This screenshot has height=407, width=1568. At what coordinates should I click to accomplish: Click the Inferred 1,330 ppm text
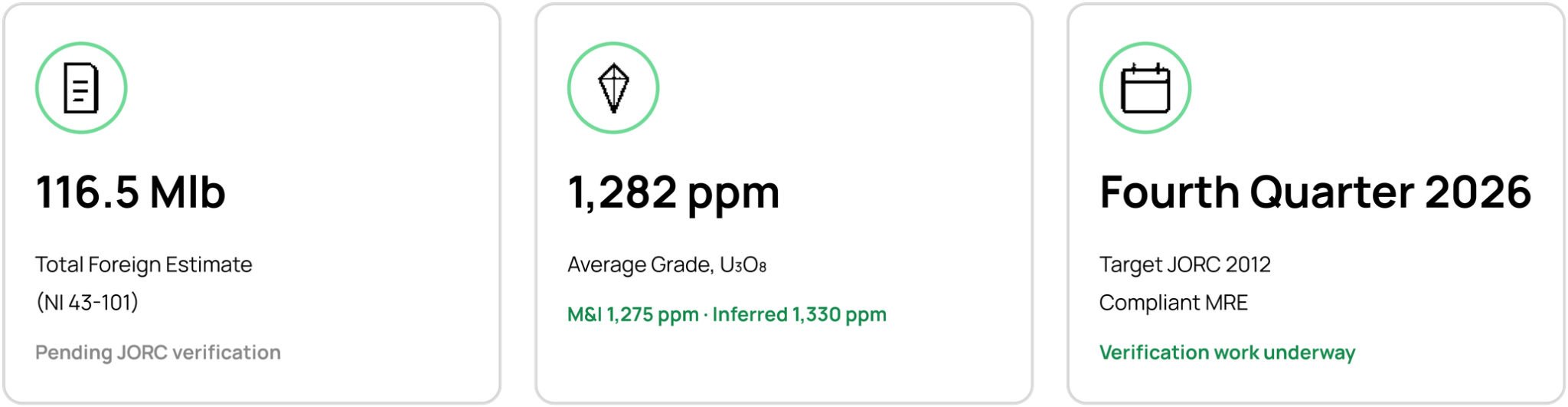pyautogui.click(x=799, y=314)
